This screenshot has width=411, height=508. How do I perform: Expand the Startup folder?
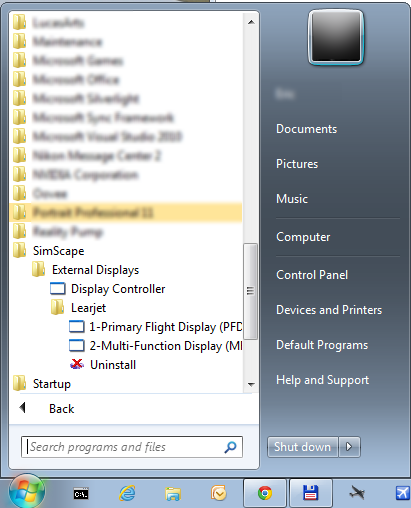coord(52,384)
